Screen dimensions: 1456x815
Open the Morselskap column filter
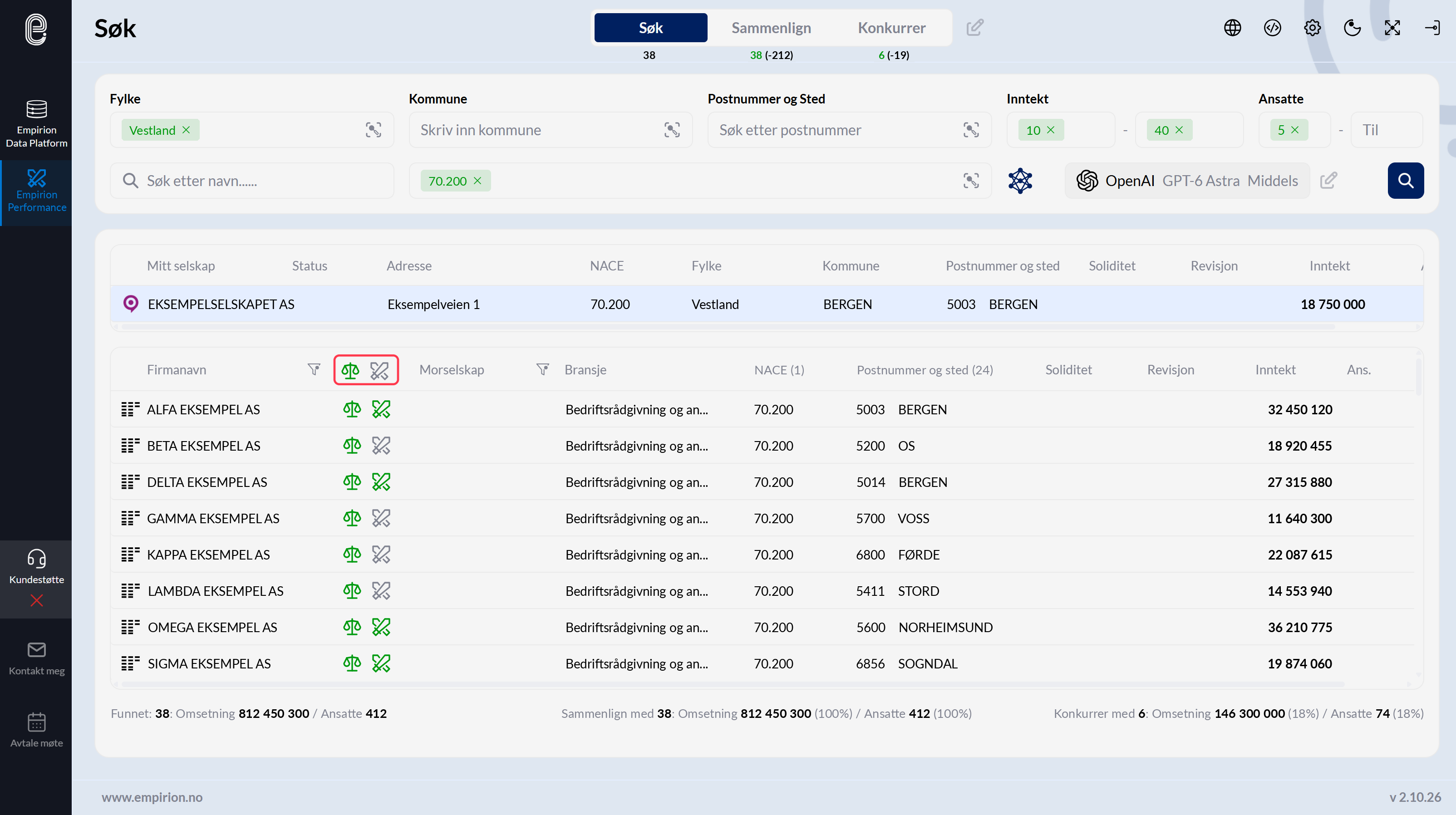coord(543,370)
